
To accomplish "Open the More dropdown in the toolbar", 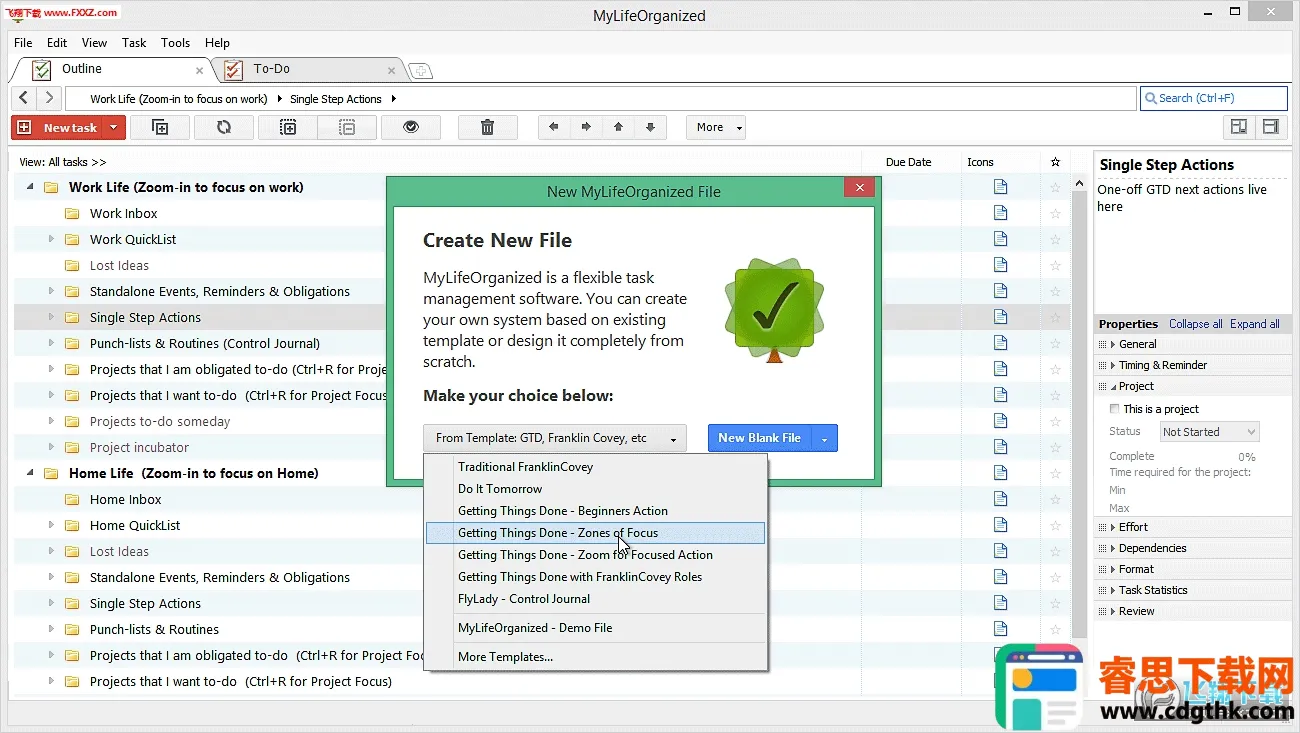I will [x=715, y=127].
